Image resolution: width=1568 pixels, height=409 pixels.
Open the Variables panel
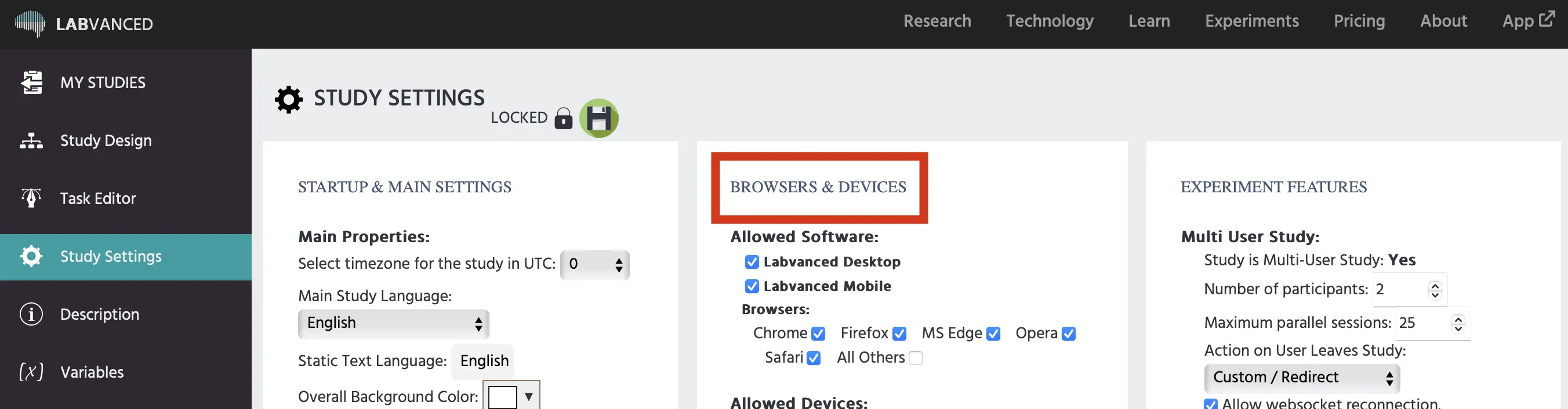[x=92, y=372]
